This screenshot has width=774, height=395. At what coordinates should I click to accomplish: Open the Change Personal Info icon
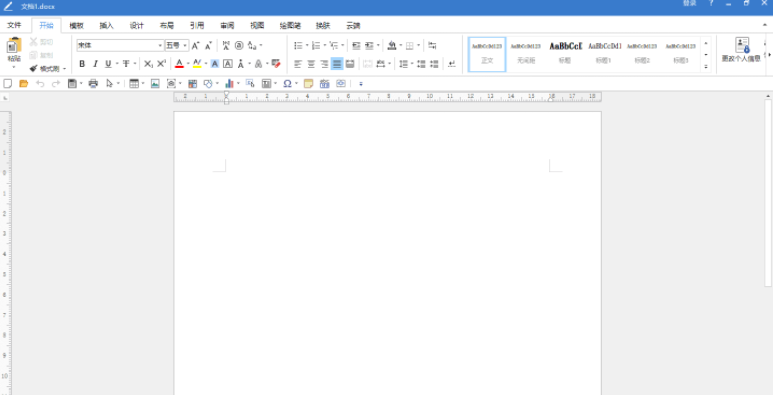click(741, 45)
